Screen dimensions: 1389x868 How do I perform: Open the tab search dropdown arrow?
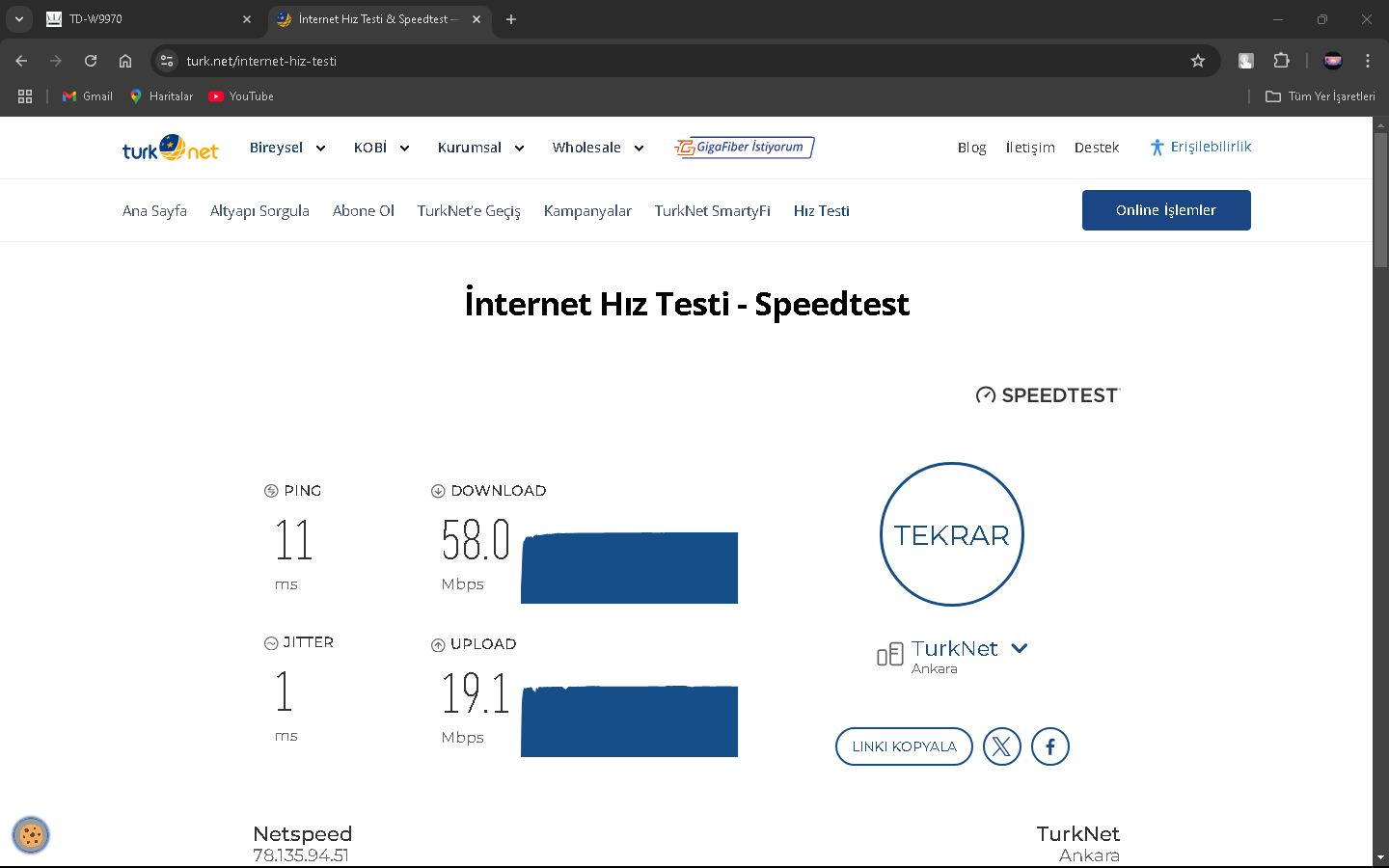click(x=19, y=19)
